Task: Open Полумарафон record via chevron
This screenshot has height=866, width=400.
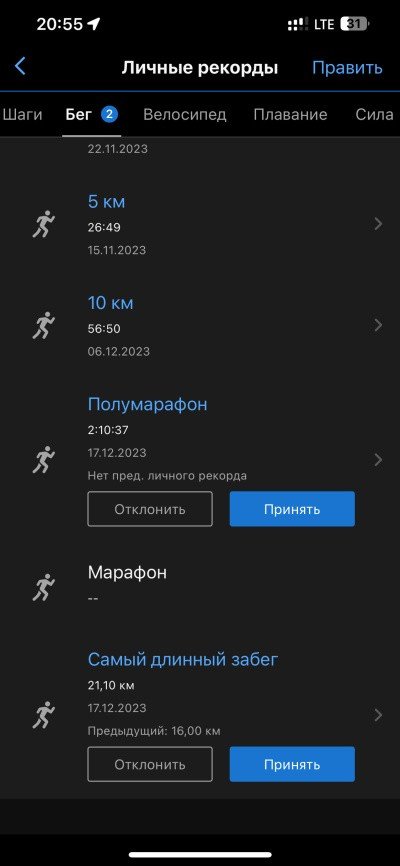Action: (378, 460)
